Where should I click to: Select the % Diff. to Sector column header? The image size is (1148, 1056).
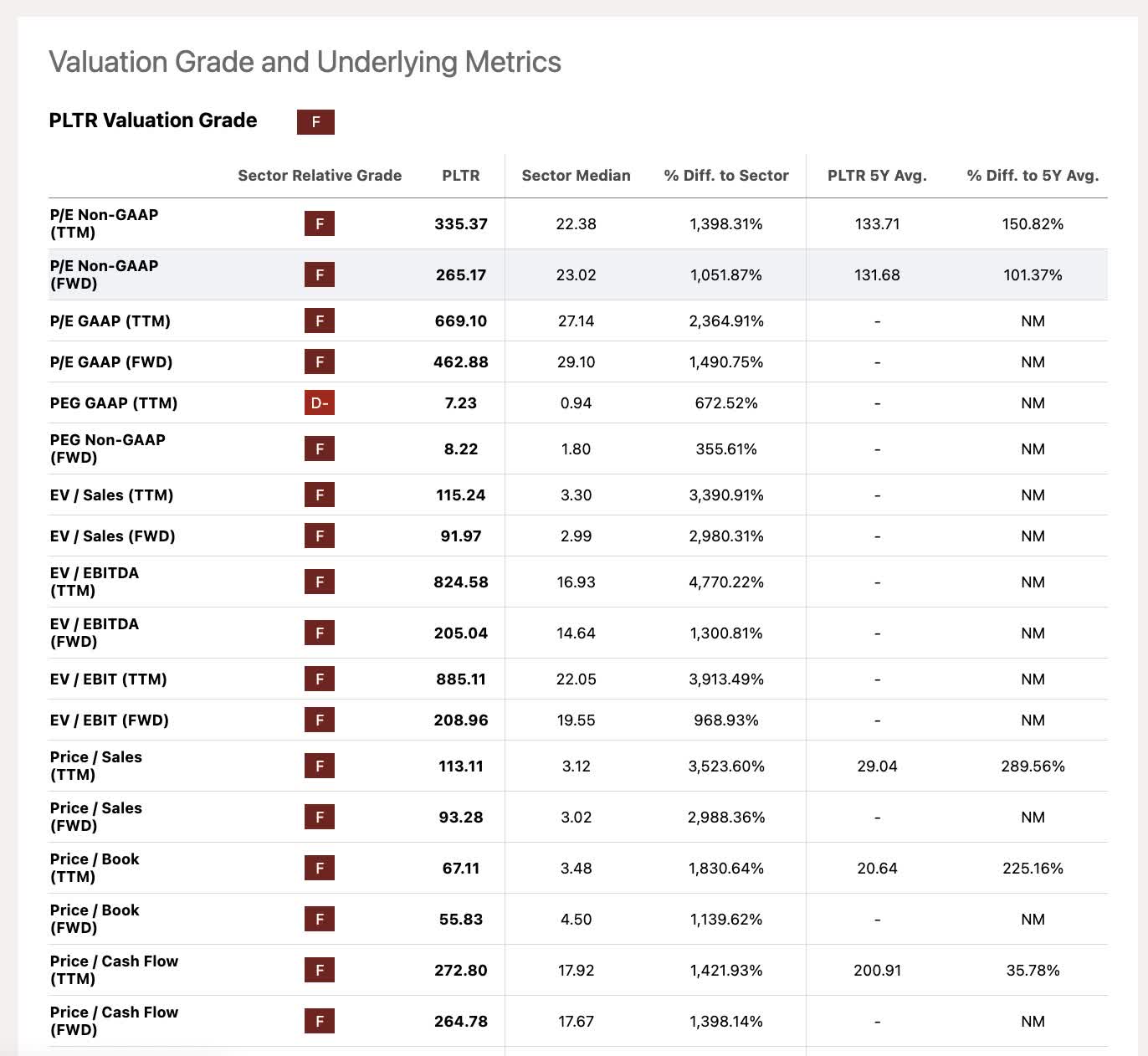pos(725,176)
